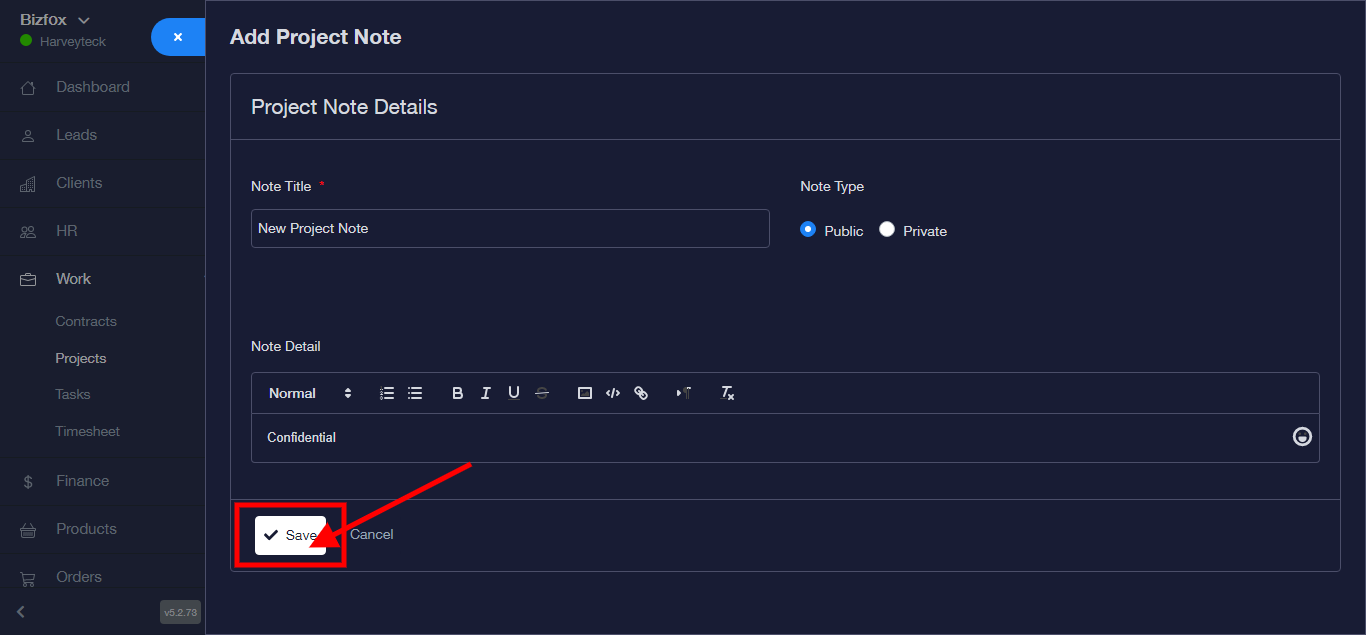Select the Private note type
1366x635 pixels.
[887, 230]
